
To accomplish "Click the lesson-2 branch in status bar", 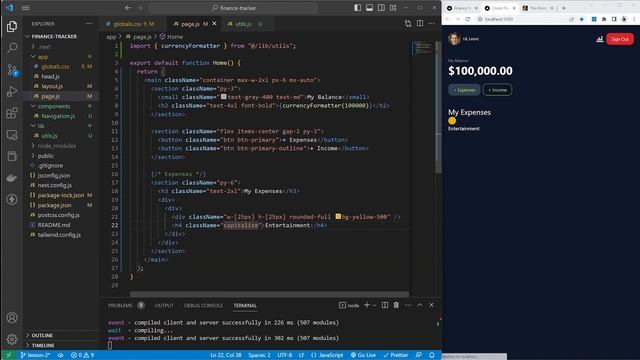I will click(35, 355).
